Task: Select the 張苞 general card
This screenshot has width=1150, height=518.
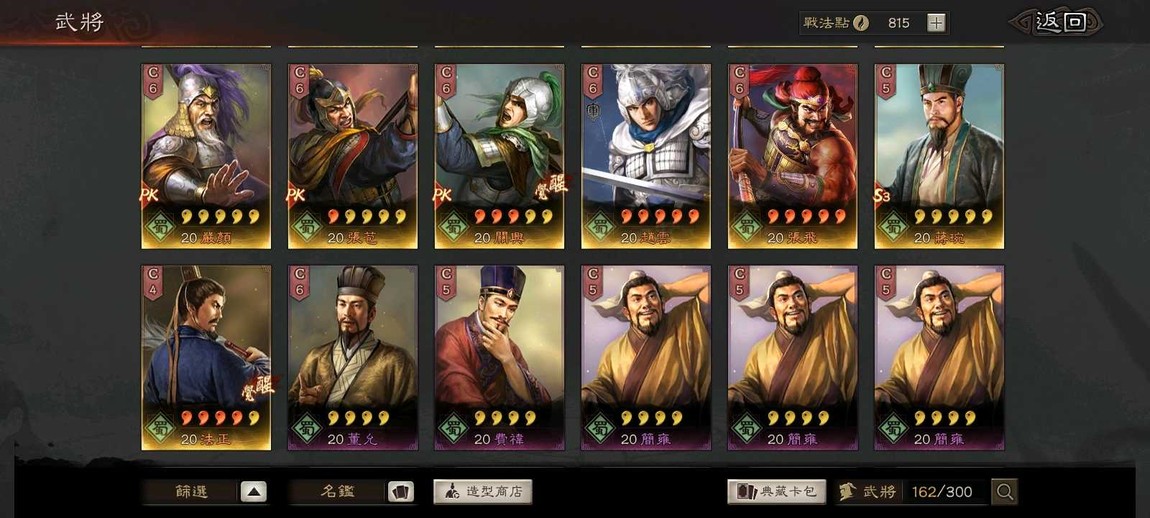Action: tap(353, 156)
